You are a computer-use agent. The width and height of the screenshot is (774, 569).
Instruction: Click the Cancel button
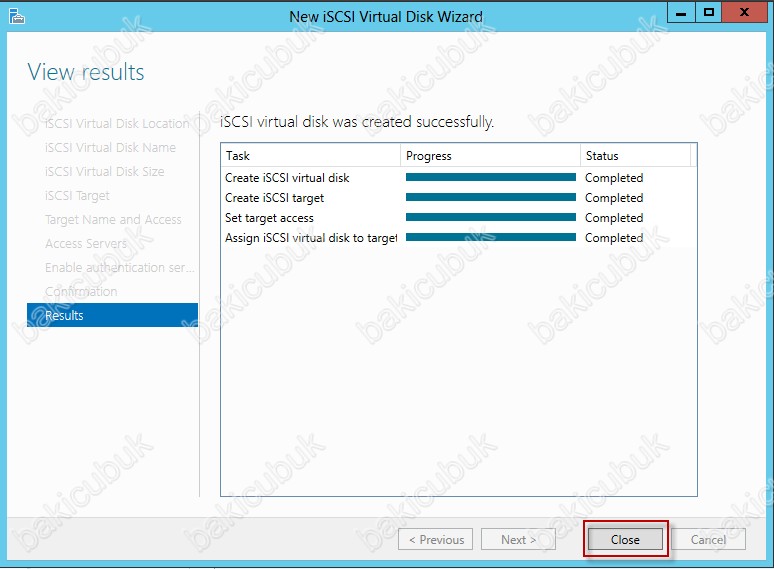[x=708, y=540]
